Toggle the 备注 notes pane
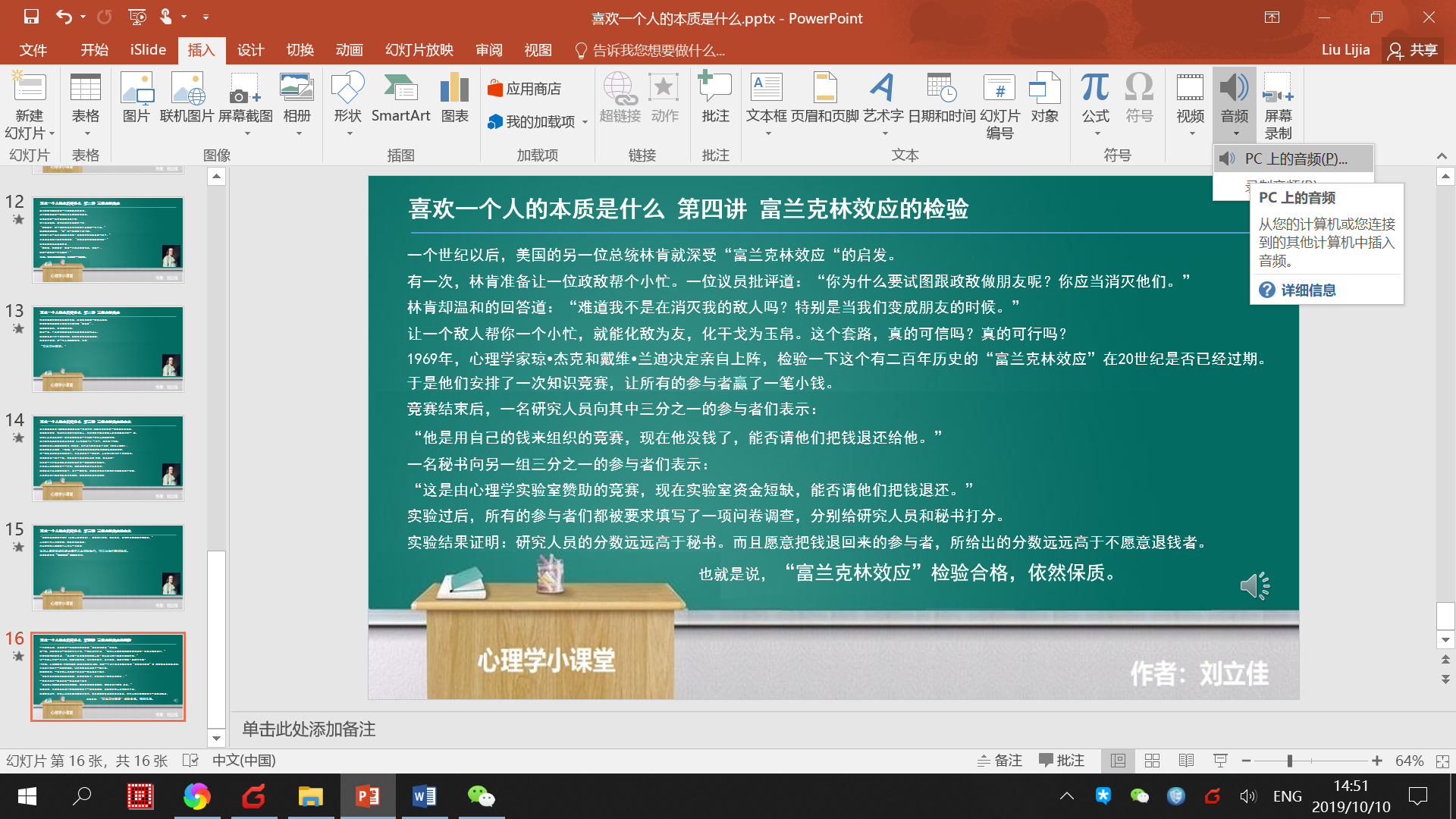 pyautogui.click(x=999, y=761)
